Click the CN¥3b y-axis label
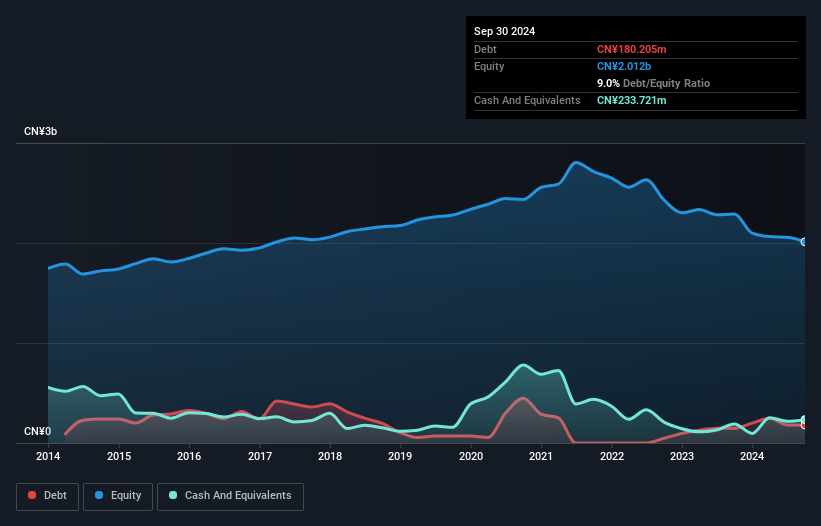The image size is (821, 526). 40,131
